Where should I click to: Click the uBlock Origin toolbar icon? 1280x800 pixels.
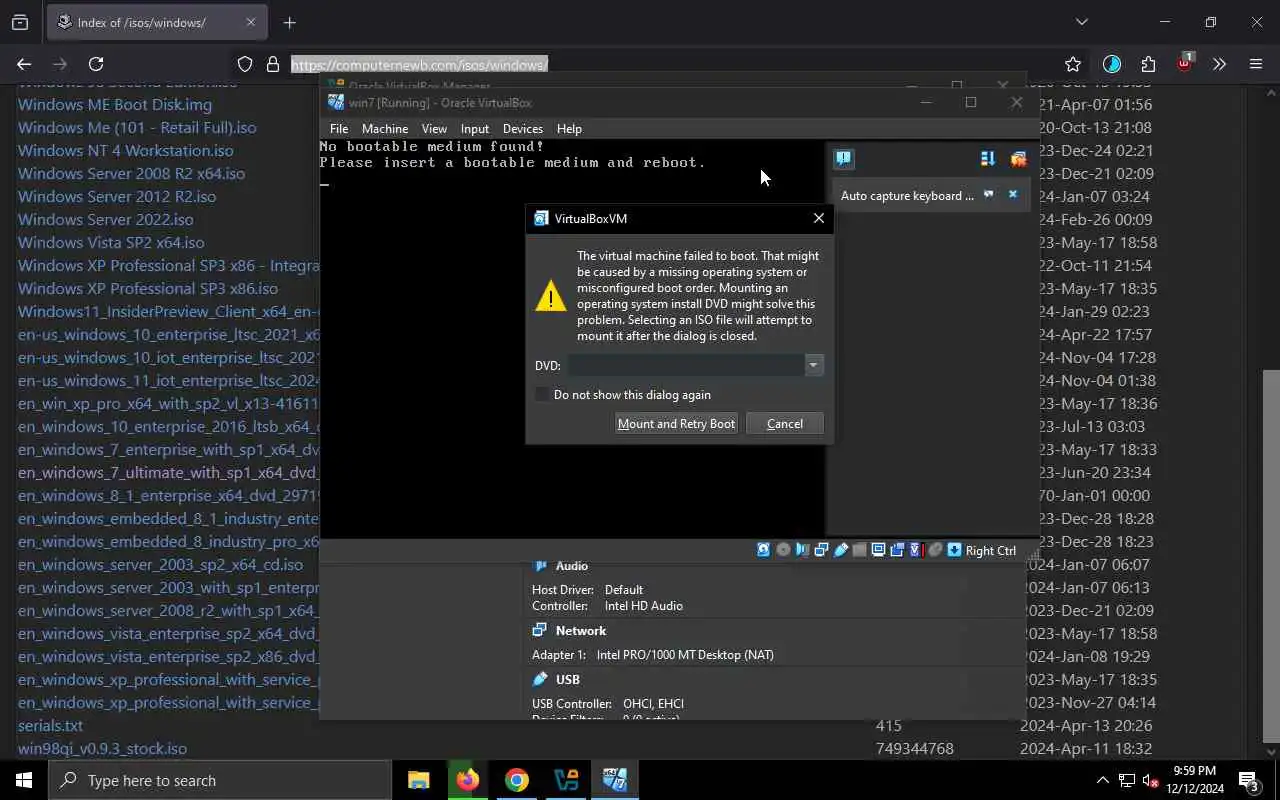1184,62
